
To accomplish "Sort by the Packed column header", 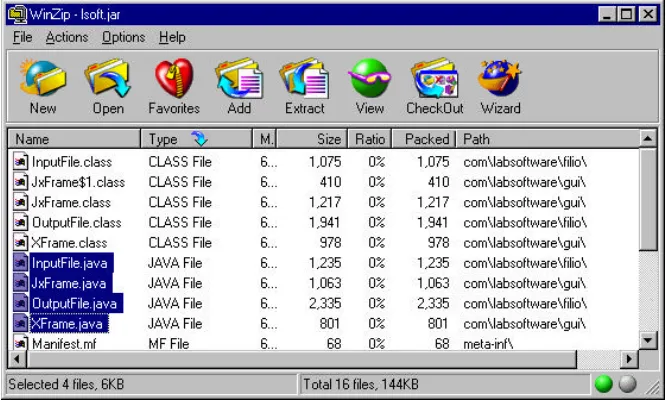I will click(424, 139).
